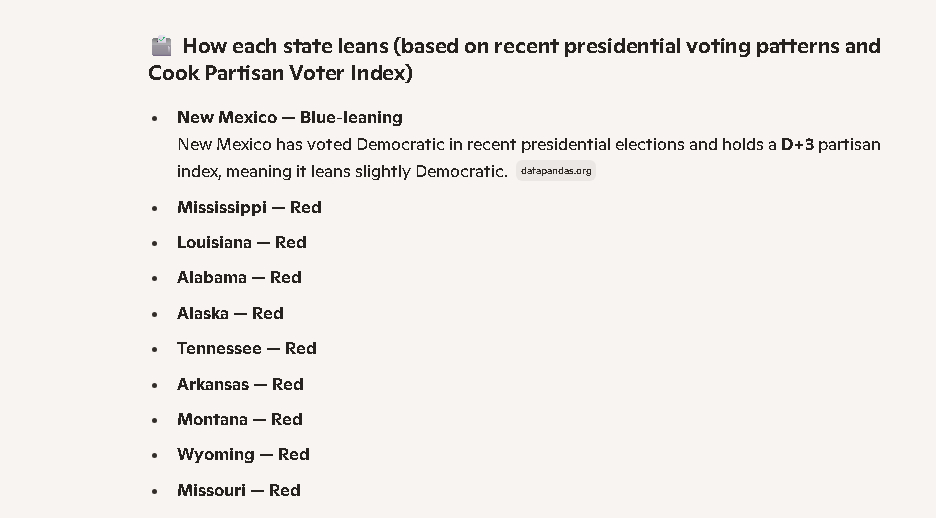Click the bold 'D+3' partisan index text

[799, 144]
